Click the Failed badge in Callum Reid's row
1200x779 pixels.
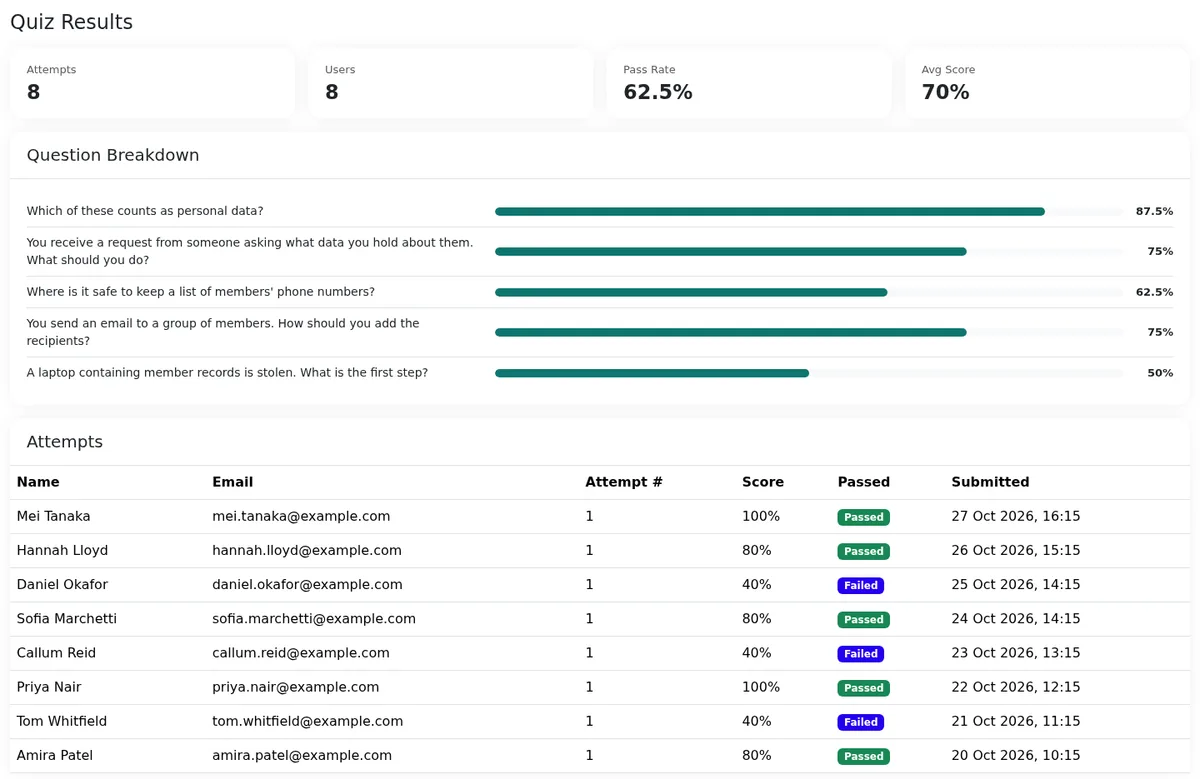pyautogui.click(x=861, y=653)
